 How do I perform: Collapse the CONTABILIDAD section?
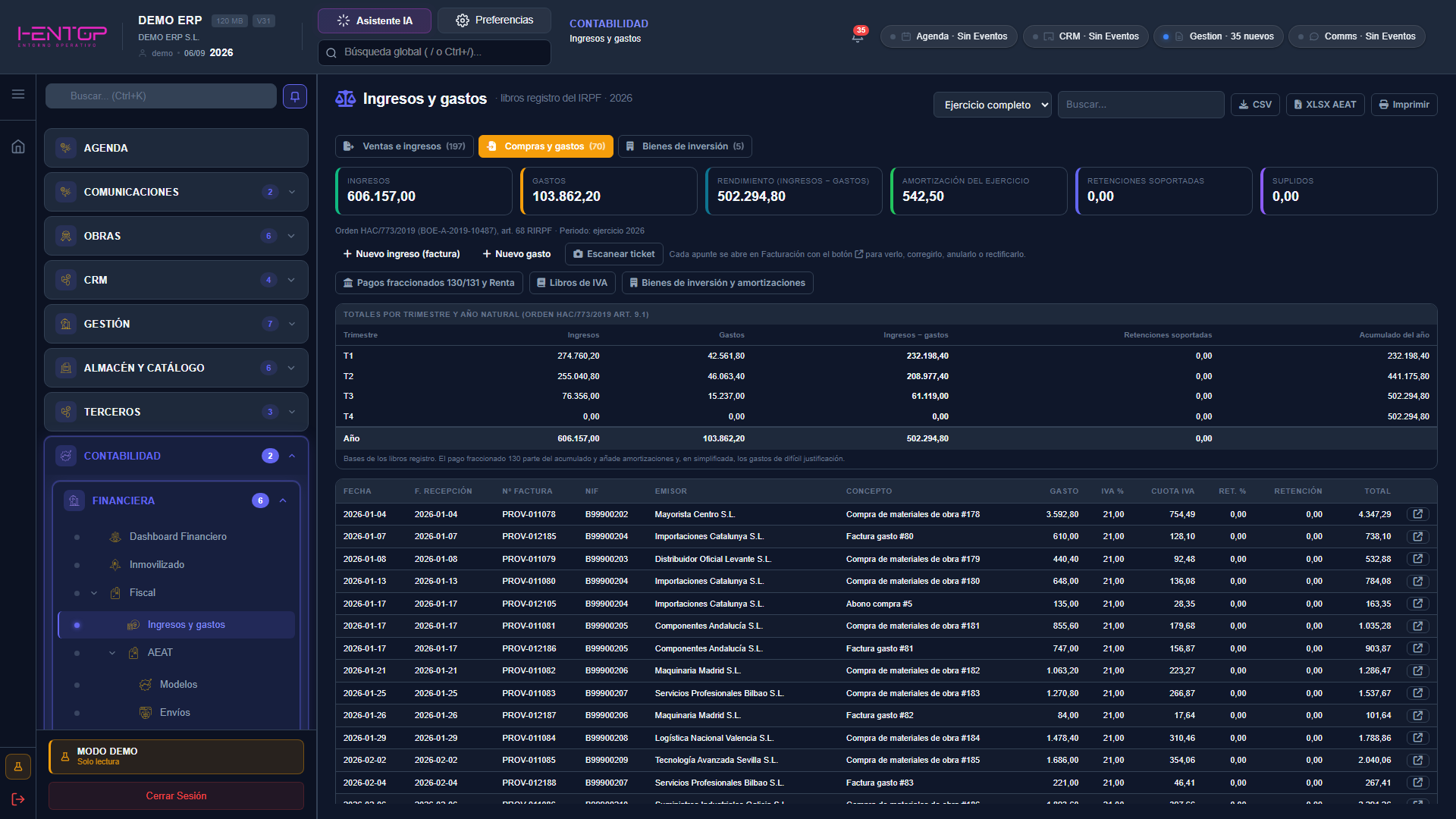click(292, 456)
